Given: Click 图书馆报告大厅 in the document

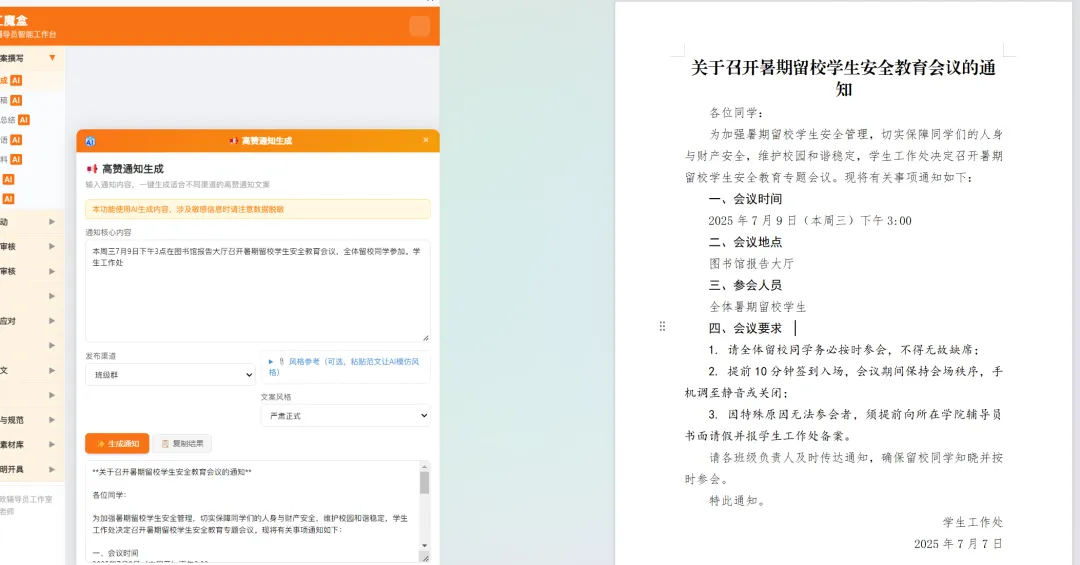Looking at the screenshot, I should tap(751, 263).
